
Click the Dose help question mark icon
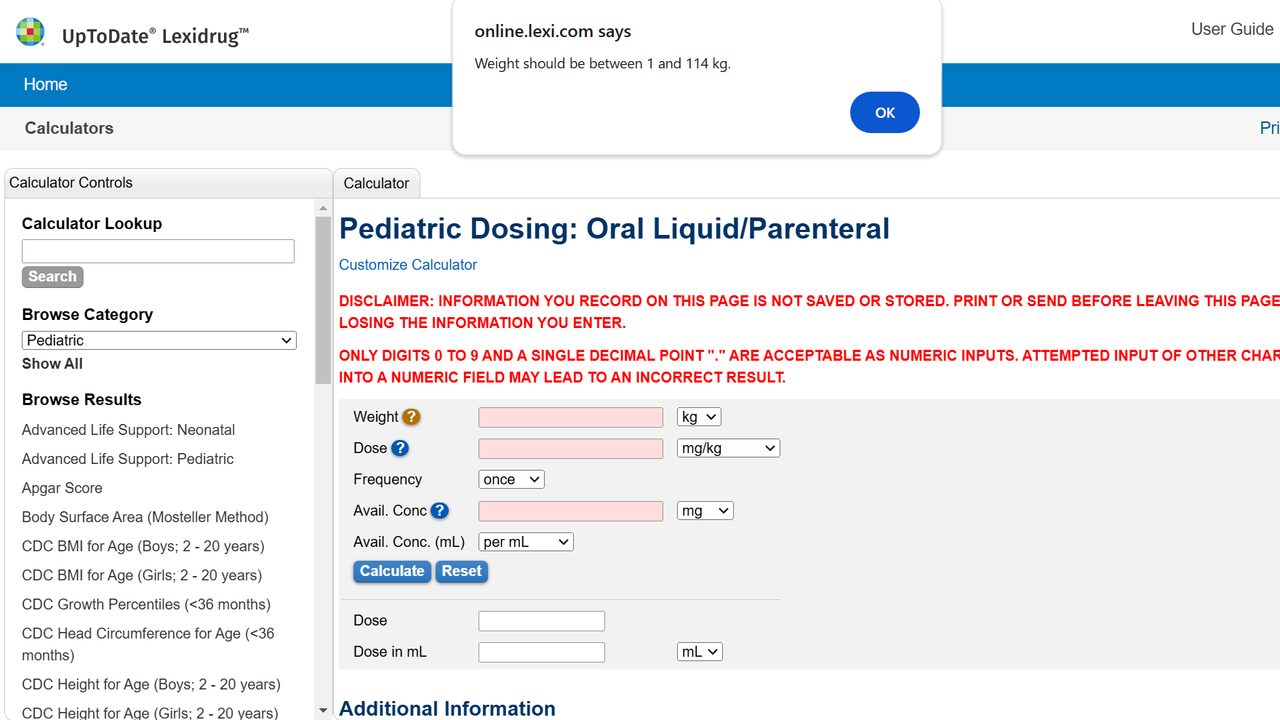click(400, 448)
